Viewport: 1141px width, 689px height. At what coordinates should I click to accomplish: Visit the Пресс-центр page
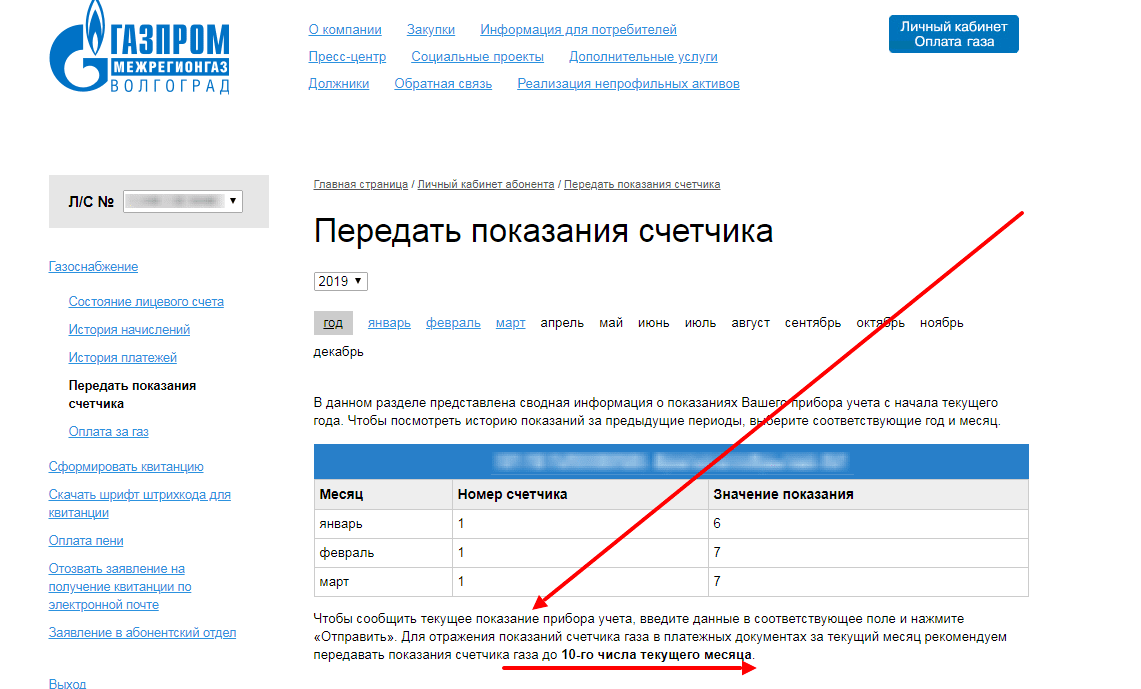(347, 57)
